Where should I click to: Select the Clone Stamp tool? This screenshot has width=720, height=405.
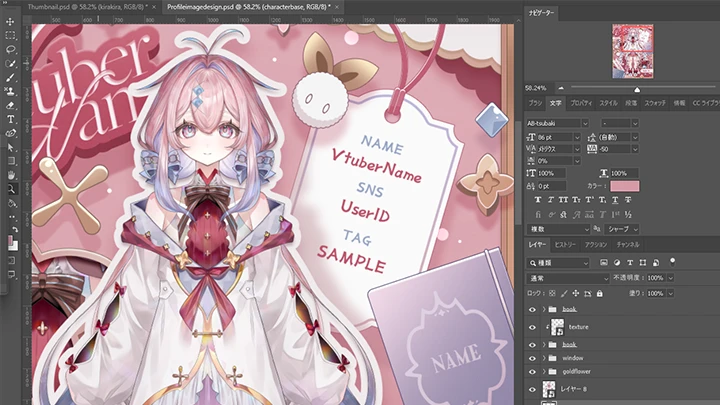(10, 91)
